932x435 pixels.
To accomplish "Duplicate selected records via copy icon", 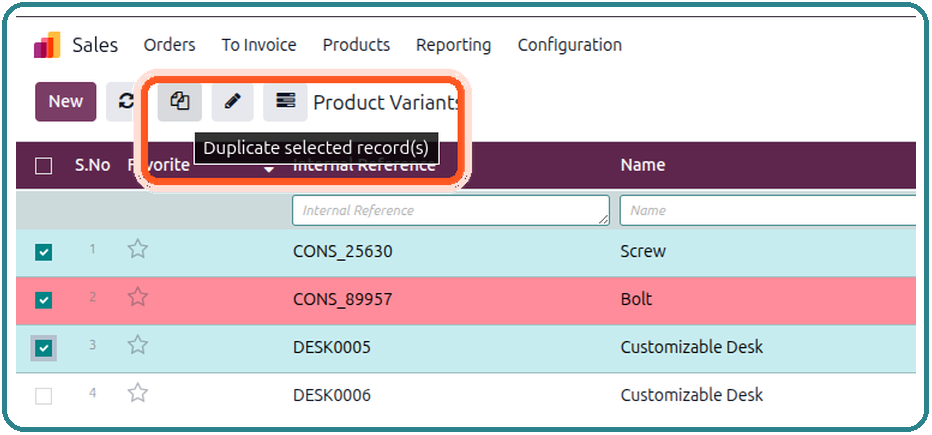I will click(180, 102).
